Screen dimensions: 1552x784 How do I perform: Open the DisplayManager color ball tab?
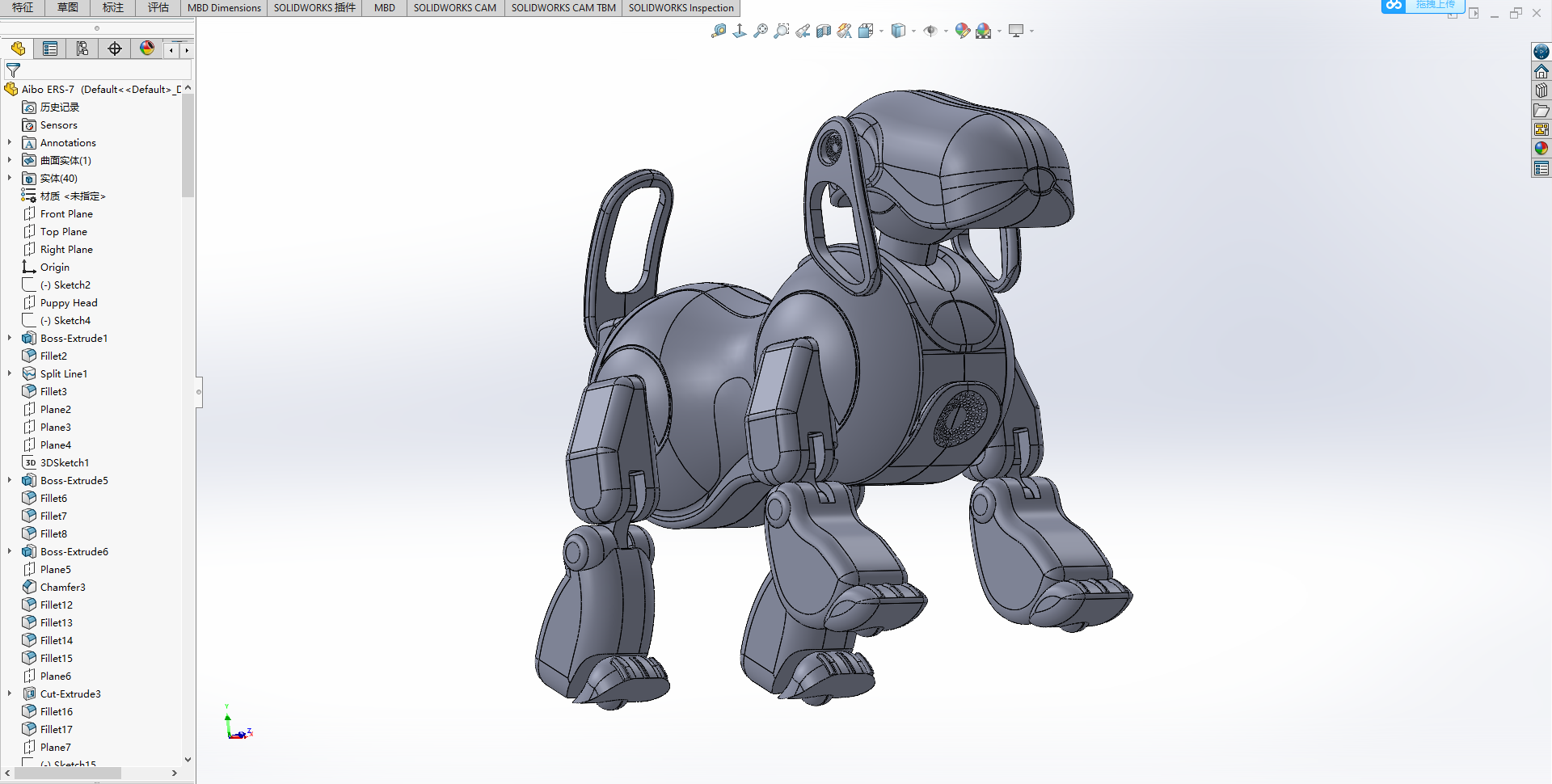[x=147, y=48]
